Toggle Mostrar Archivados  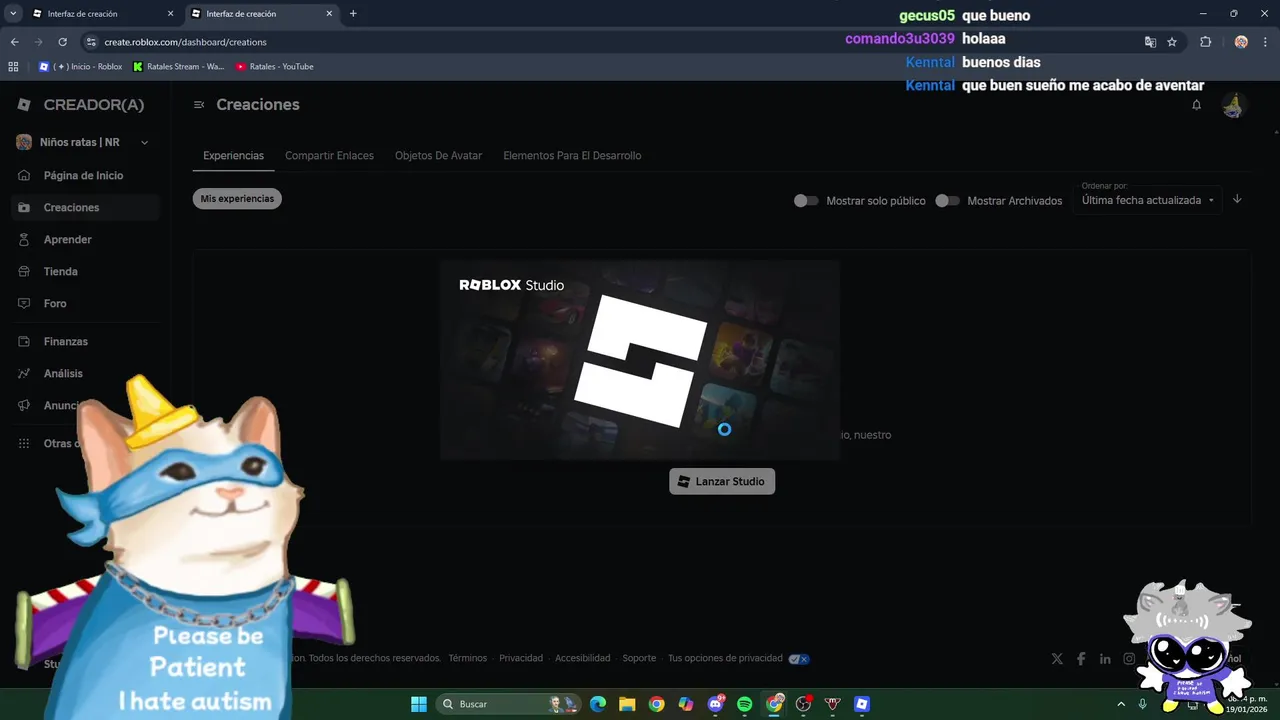pos(947,200)
